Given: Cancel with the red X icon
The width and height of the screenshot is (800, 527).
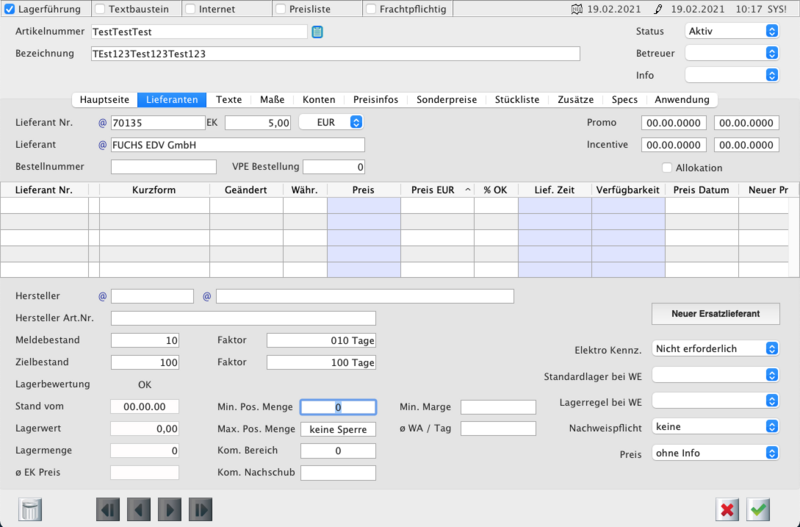Looking at the screenshot, I should click(728, 509).
